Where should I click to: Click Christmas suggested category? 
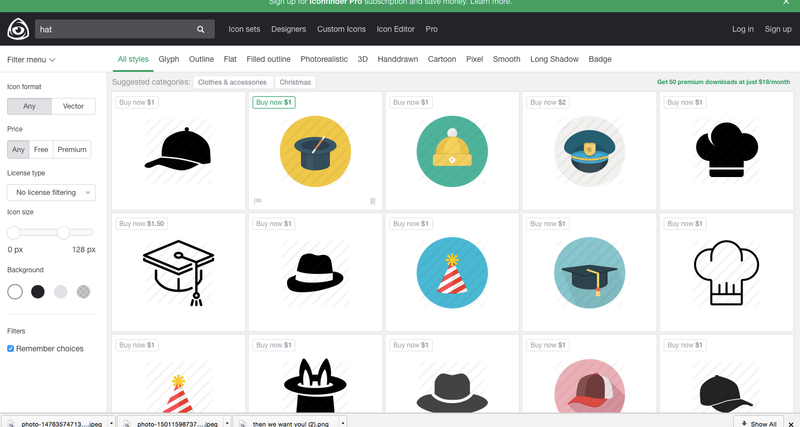coord(295,82)
